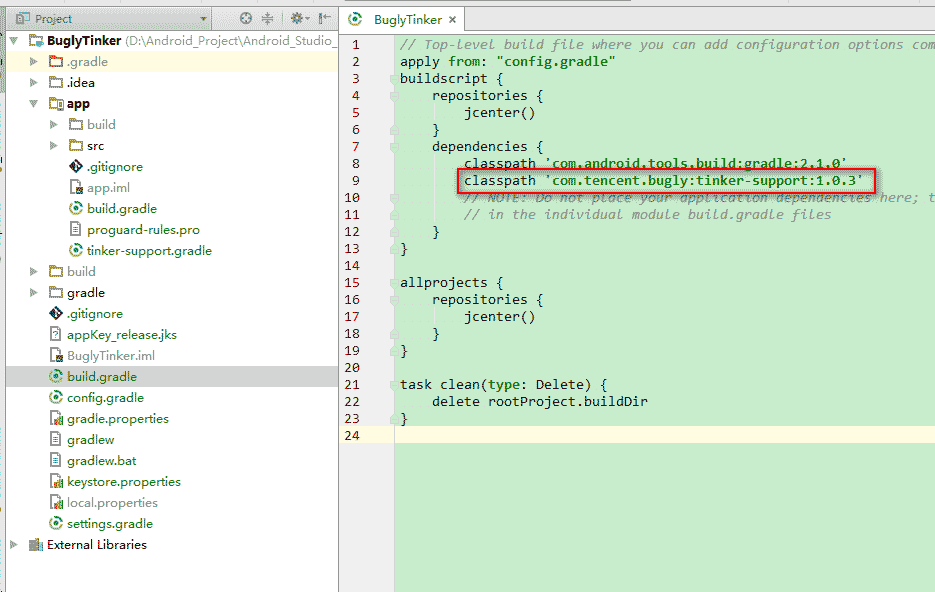
Task: Open settings.gradle file name
Action: 110,524
